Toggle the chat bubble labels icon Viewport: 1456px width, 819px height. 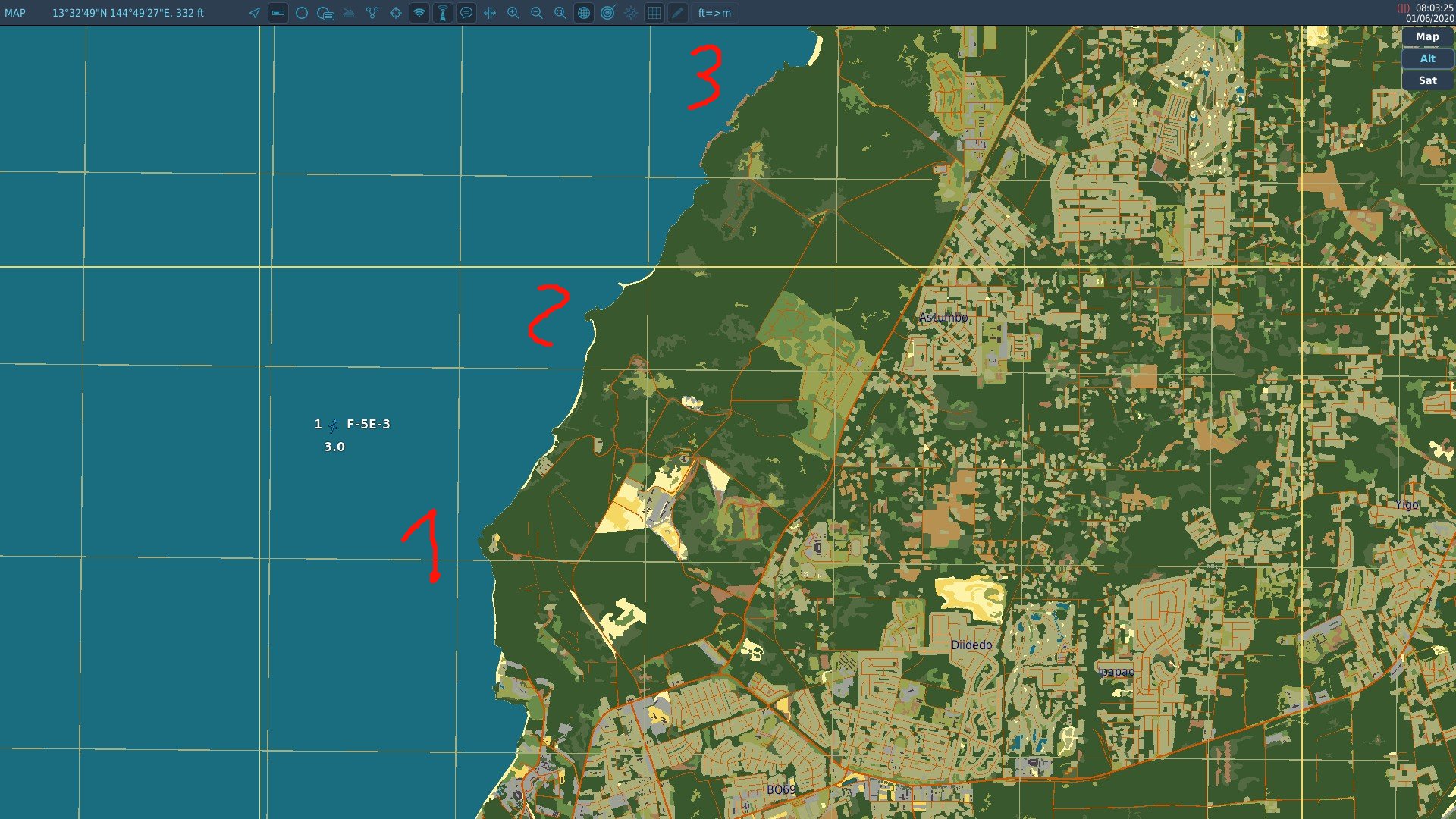coord(466,13)
